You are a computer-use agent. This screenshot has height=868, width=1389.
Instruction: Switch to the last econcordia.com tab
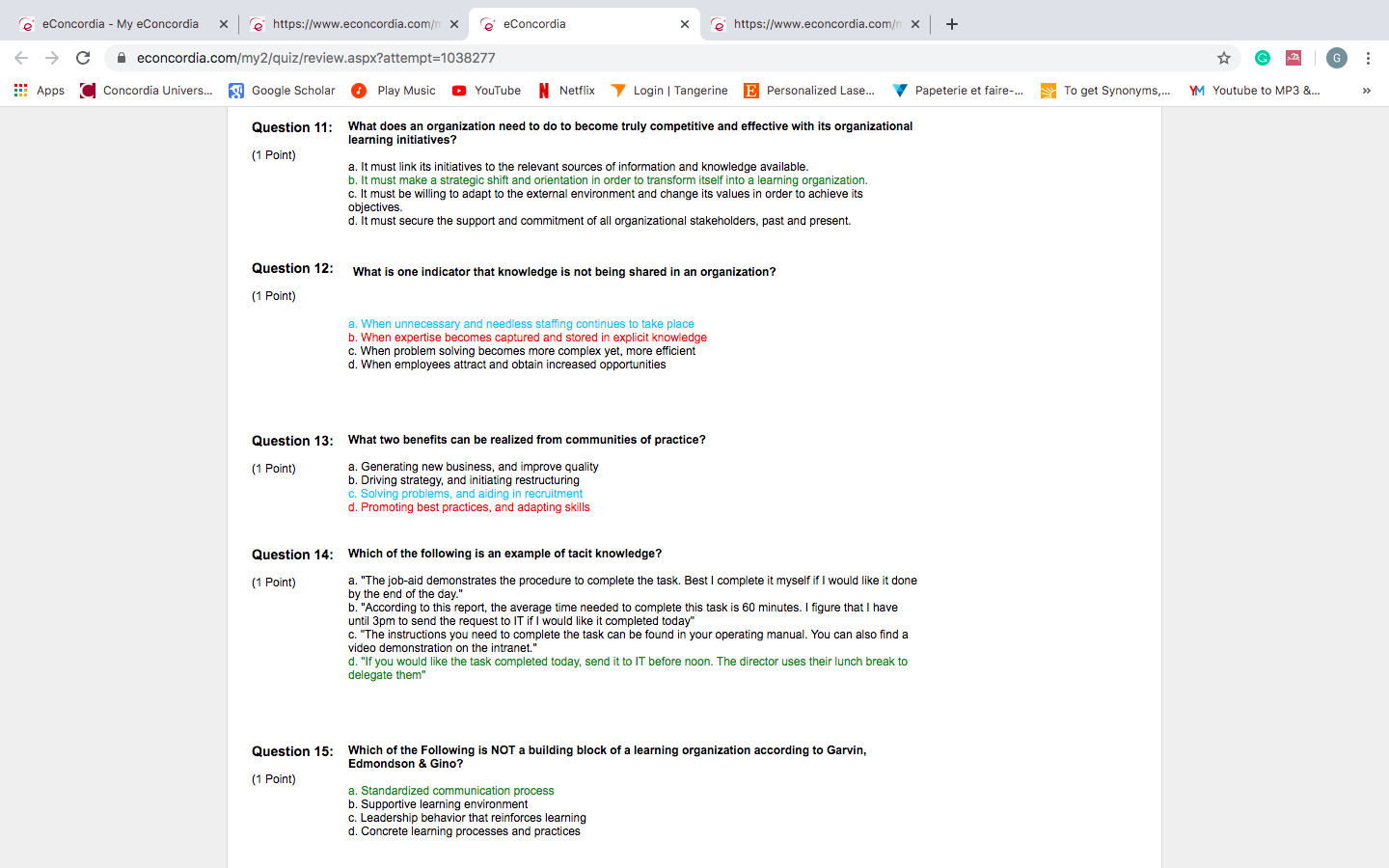pyautogui.click(x=815, y=24)
